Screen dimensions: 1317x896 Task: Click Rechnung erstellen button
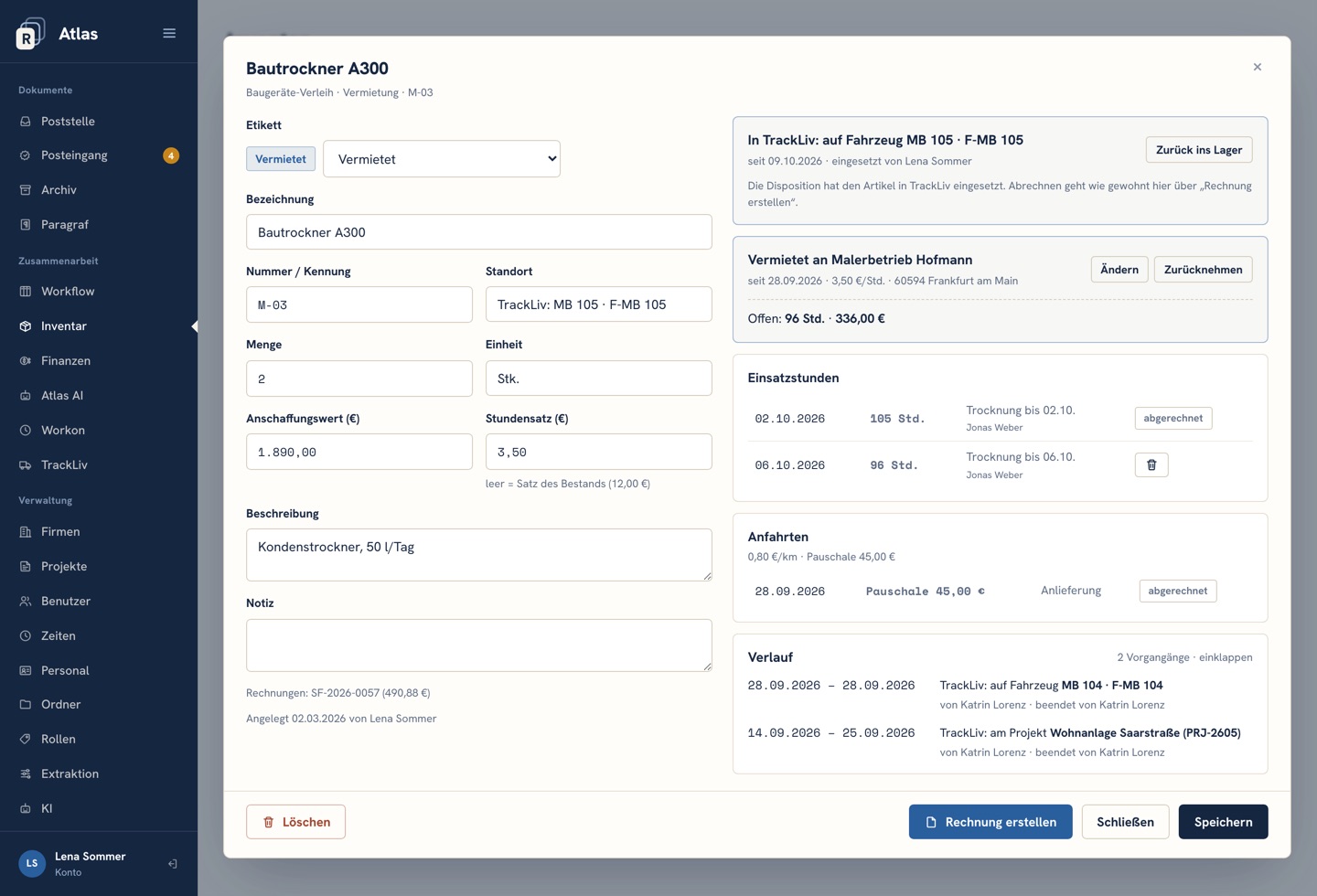[990, 822]
